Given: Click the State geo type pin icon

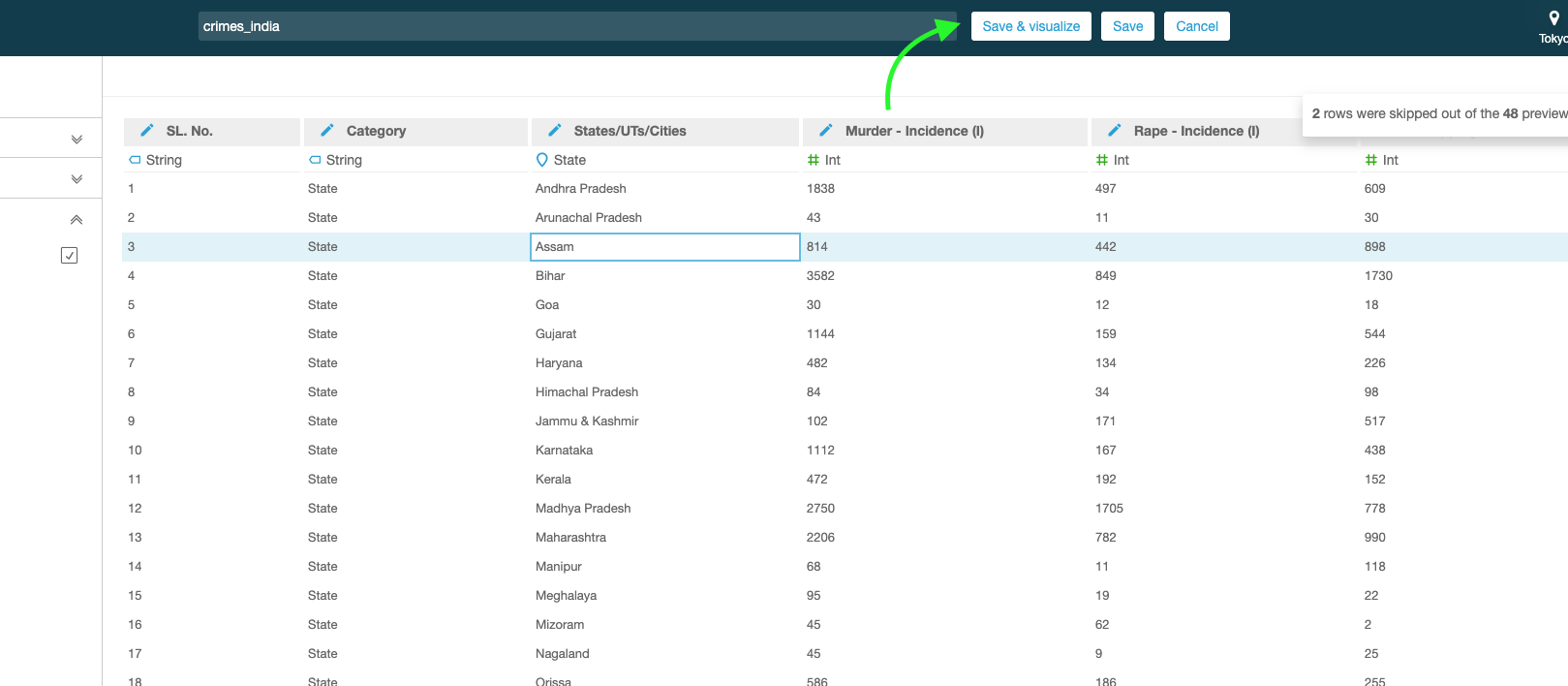Looking at the screenshot, I should [x=542, y=160].
